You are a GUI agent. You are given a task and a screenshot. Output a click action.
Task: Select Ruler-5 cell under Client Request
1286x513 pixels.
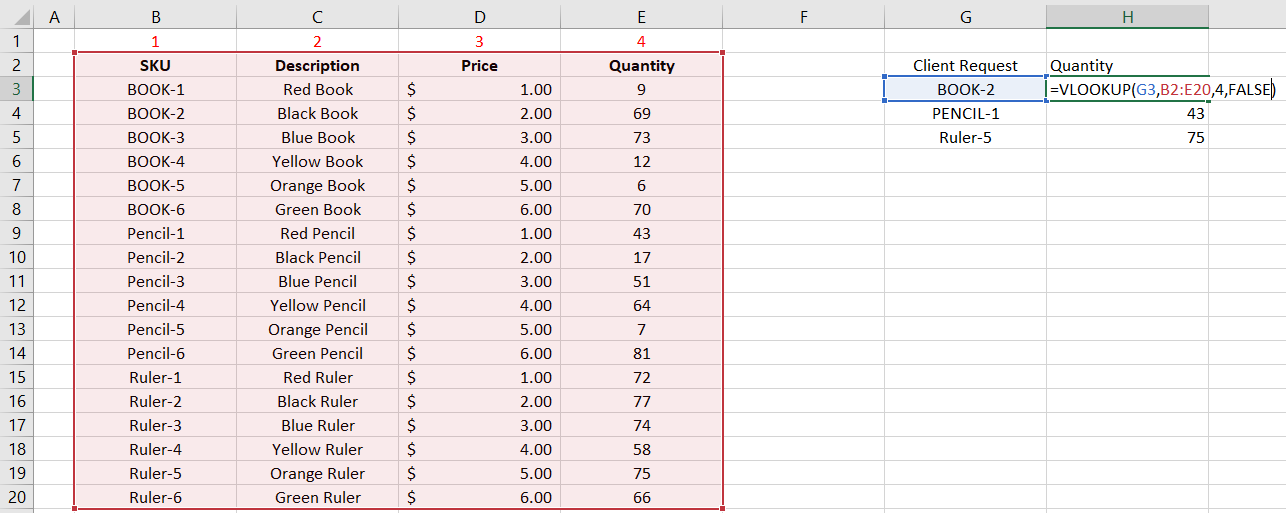(965, 137)
